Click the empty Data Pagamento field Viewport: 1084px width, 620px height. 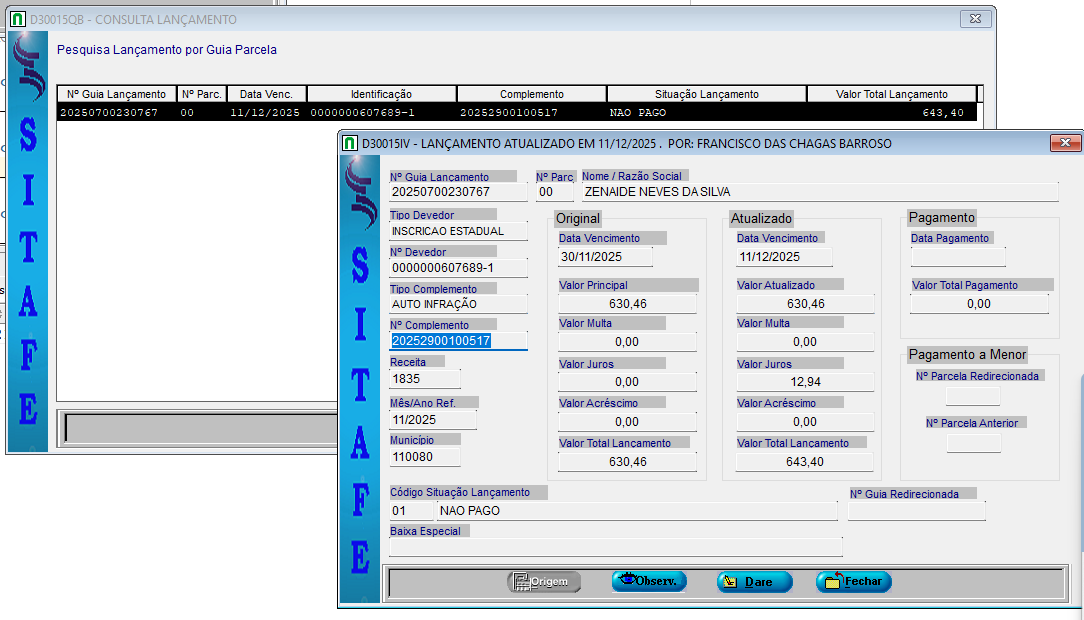click(x=957, y=256)
